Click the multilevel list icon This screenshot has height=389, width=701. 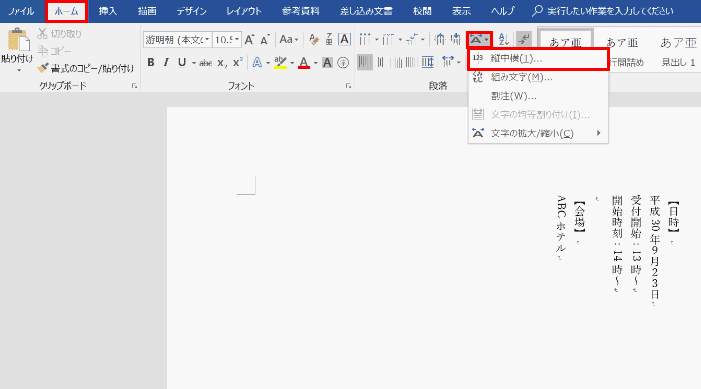click(x=411, y=39)
